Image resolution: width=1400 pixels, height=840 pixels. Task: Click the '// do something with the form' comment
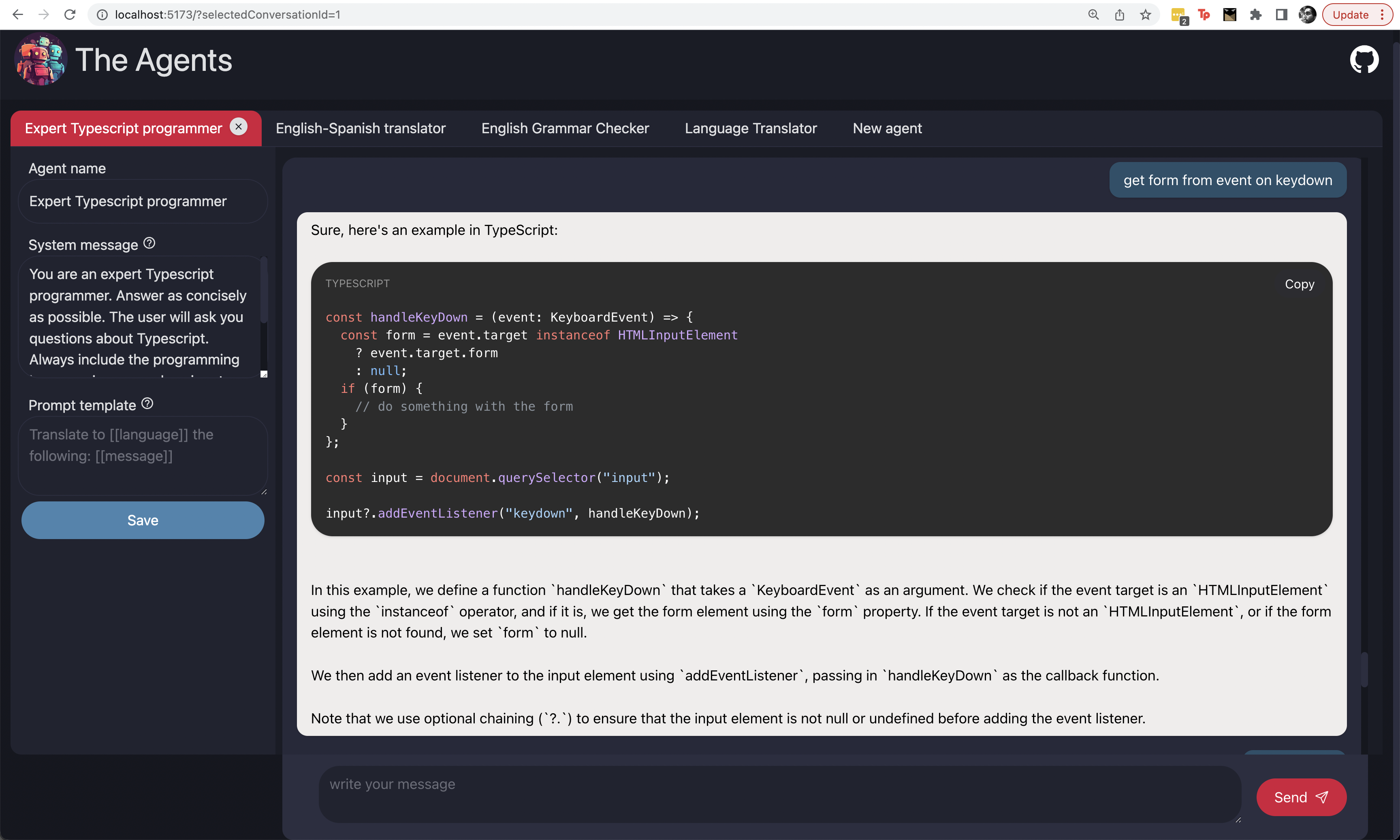tap(464, 406)
